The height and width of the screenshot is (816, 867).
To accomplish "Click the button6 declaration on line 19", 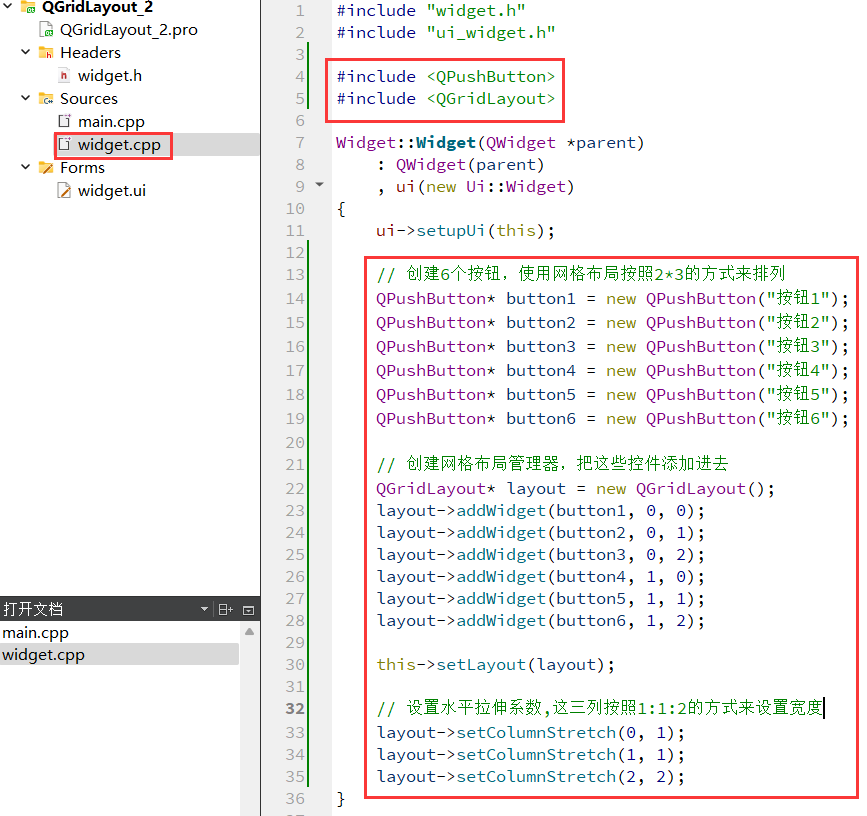I will (x=612, y=419).
